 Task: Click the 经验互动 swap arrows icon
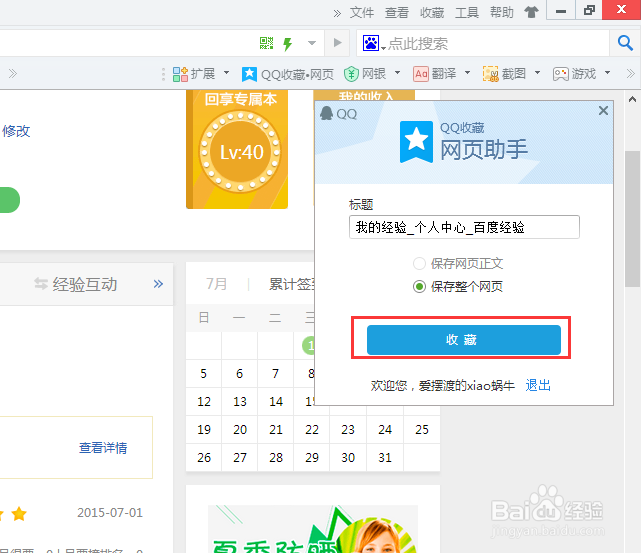coord(41,284)
